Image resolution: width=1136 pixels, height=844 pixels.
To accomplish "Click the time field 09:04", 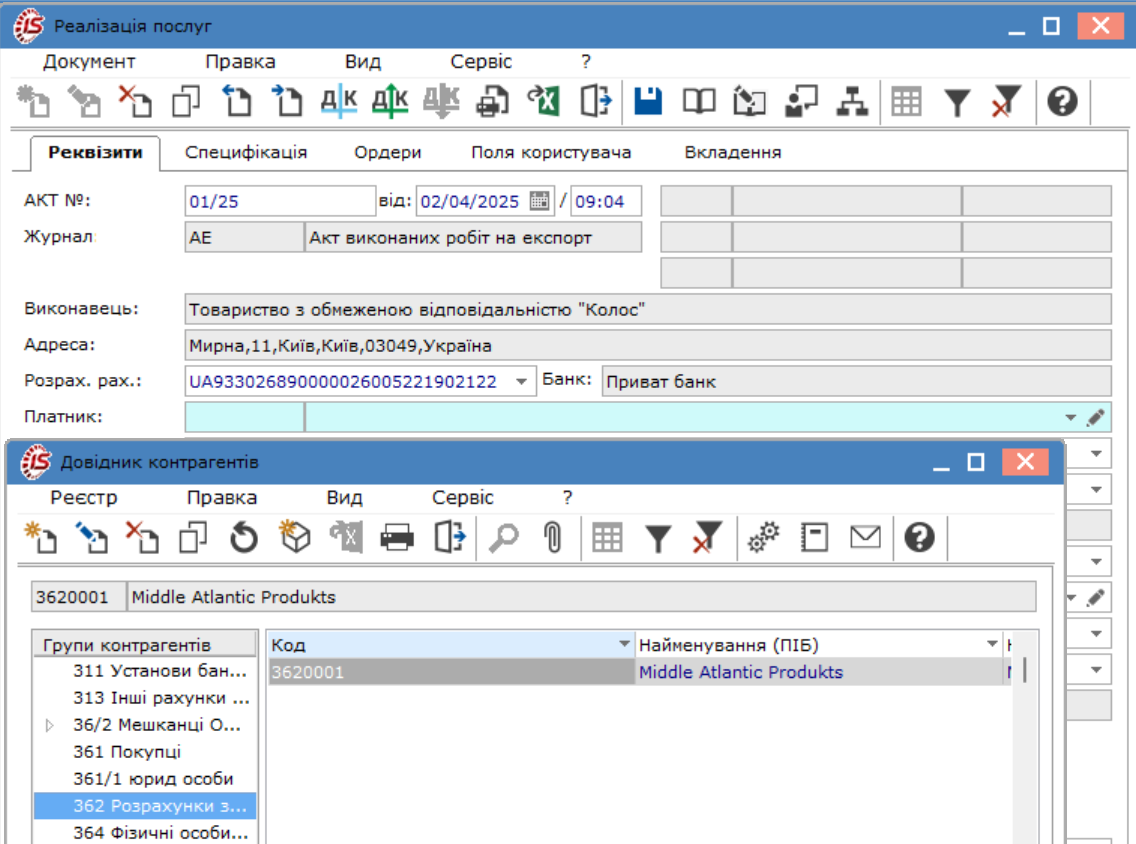I will 606,201.
